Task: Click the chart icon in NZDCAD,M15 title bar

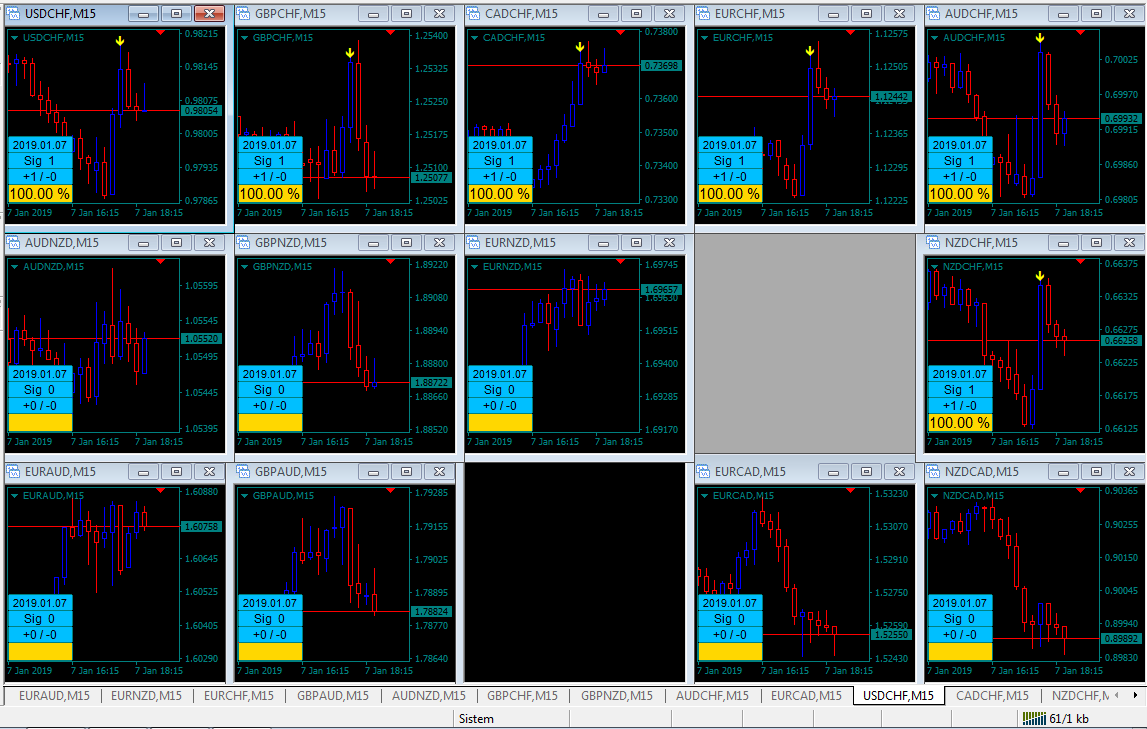Action: tap(933, 472)
